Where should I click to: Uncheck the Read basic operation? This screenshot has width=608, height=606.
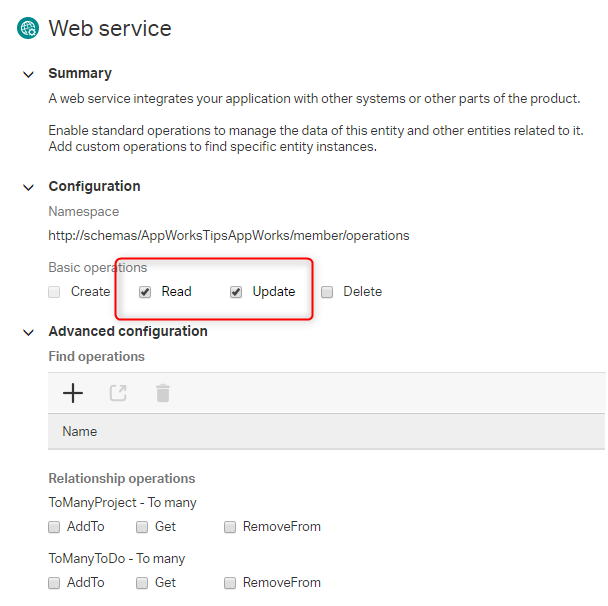(x=145, y=292)
